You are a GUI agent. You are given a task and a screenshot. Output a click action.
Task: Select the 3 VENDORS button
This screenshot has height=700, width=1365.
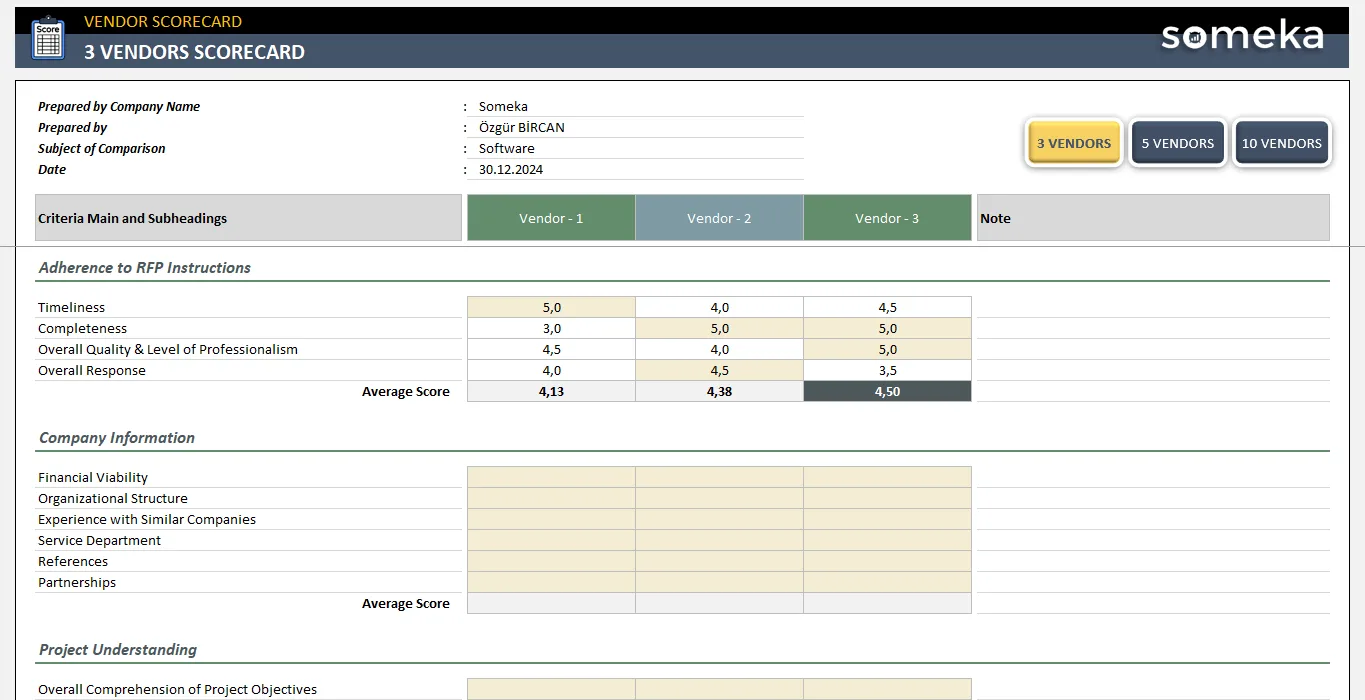click(x=1074, y=143)
